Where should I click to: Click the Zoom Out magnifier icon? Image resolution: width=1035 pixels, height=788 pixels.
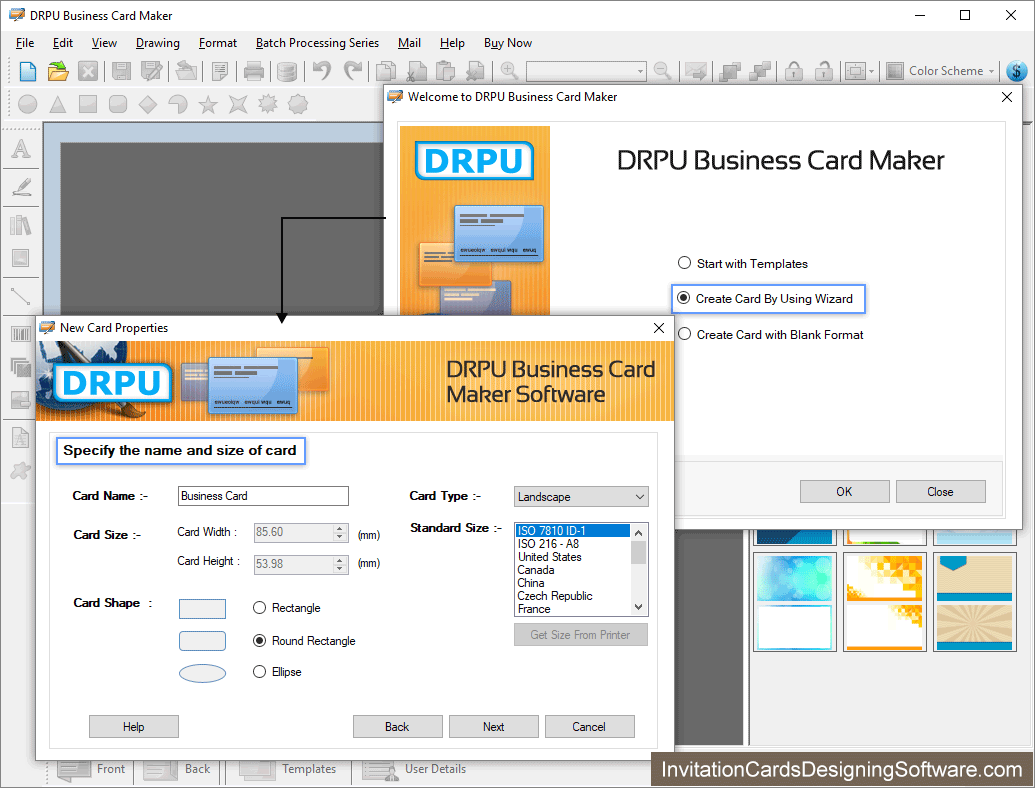[662, 70]
